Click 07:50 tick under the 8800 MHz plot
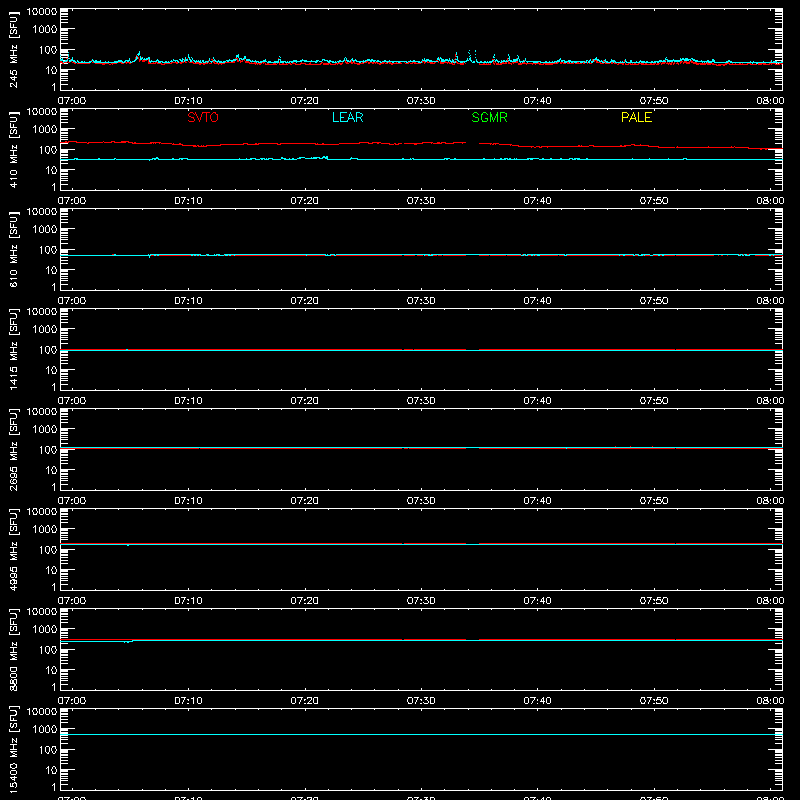 click(654, 701)
